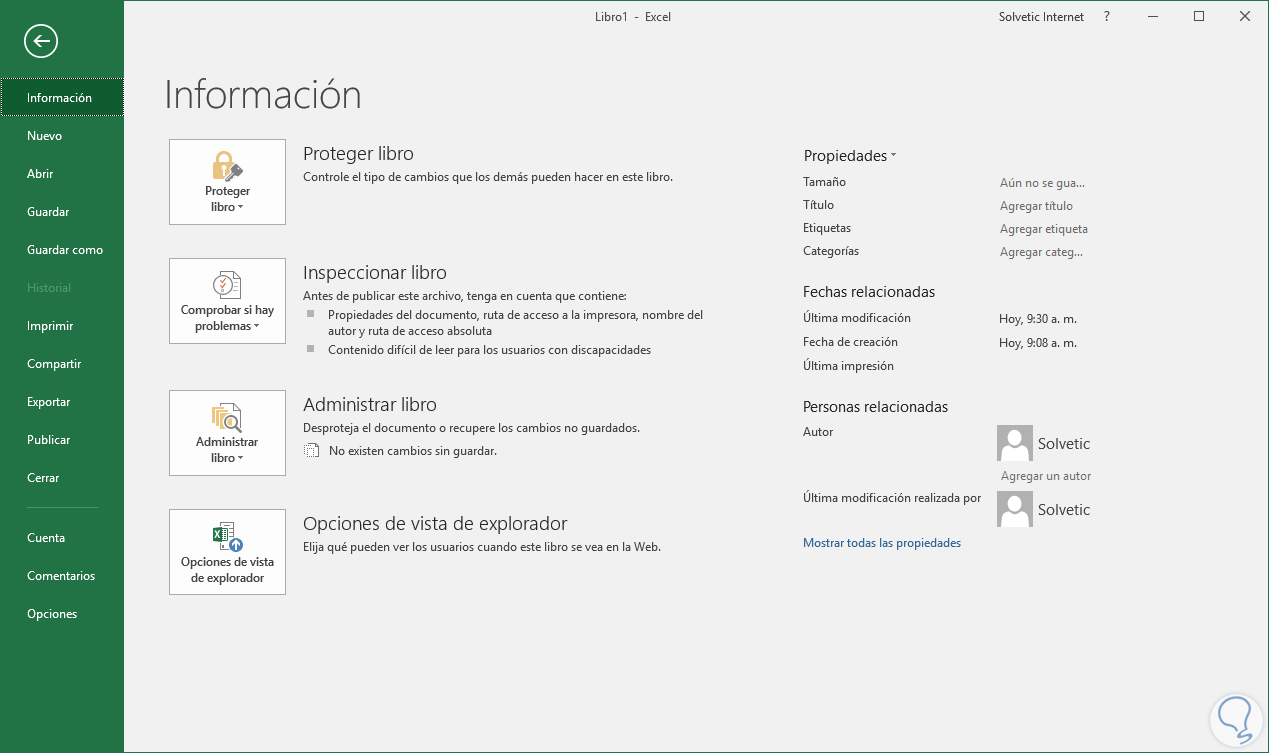
Task: Click the Proteger libro heading text
Action: tap(358, 154)
